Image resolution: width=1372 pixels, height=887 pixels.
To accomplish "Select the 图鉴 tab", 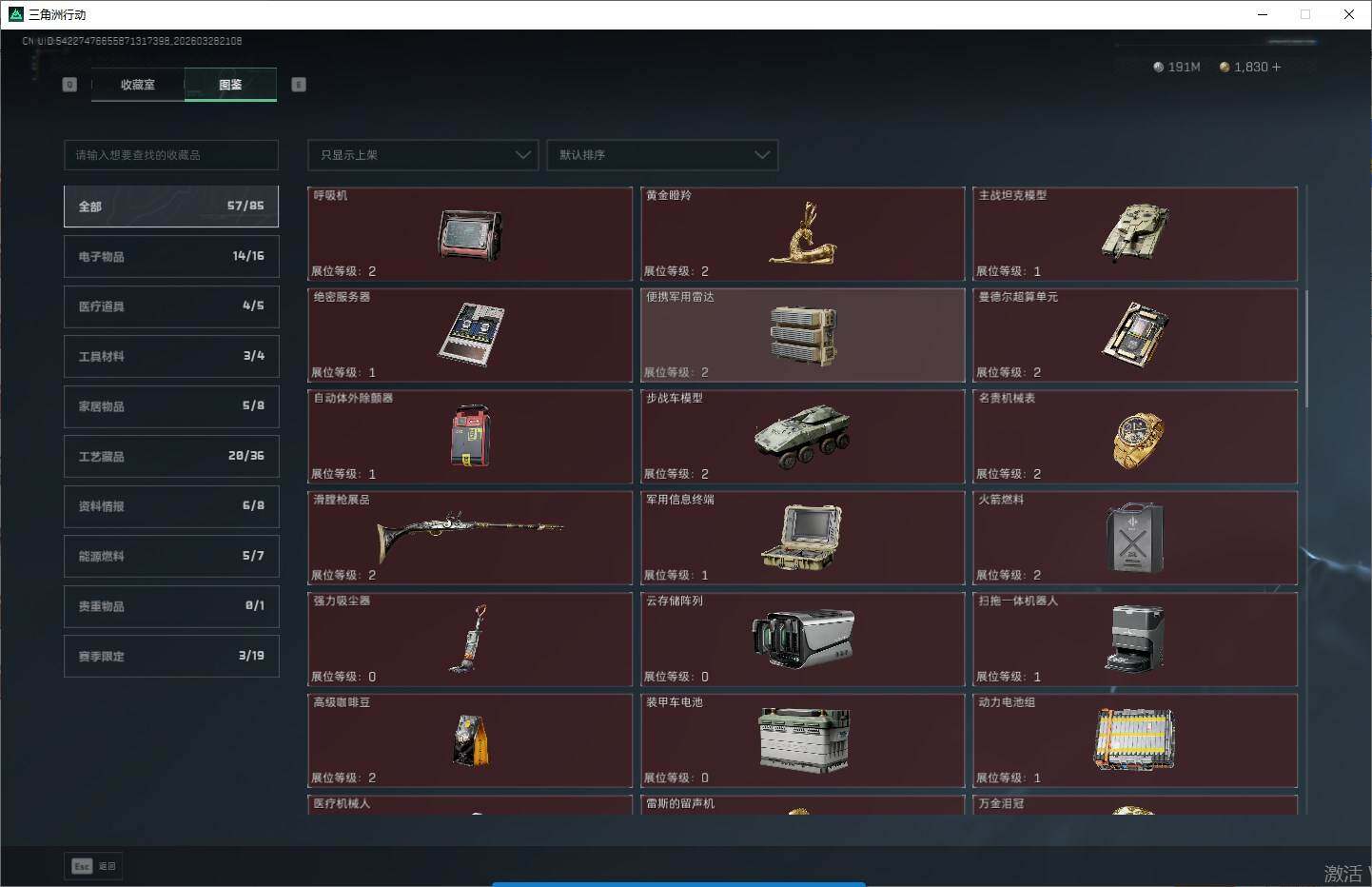I will (230, 85).
